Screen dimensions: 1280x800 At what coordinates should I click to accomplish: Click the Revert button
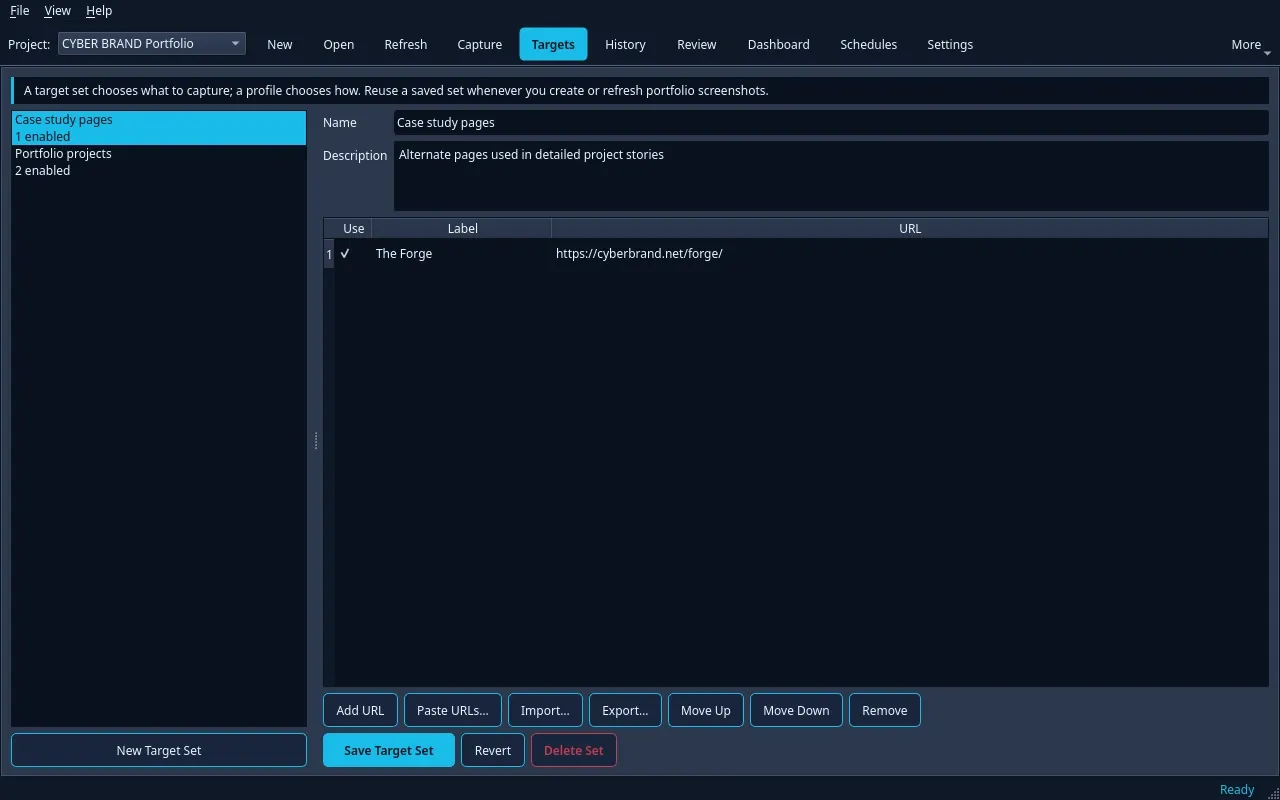[493, 750]
